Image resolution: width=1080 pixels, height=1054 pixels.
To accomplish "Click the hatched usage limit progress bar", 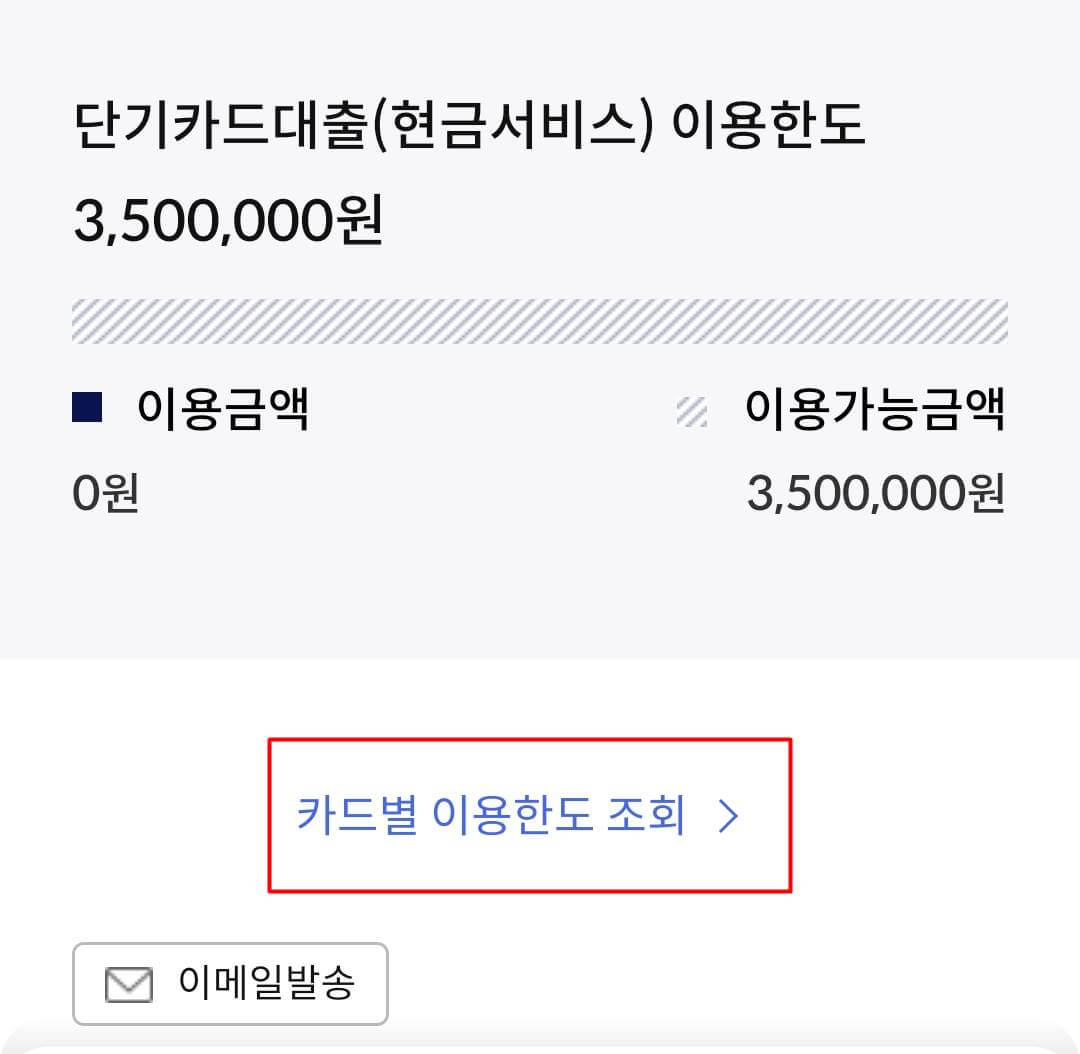I will pos(540,320).
